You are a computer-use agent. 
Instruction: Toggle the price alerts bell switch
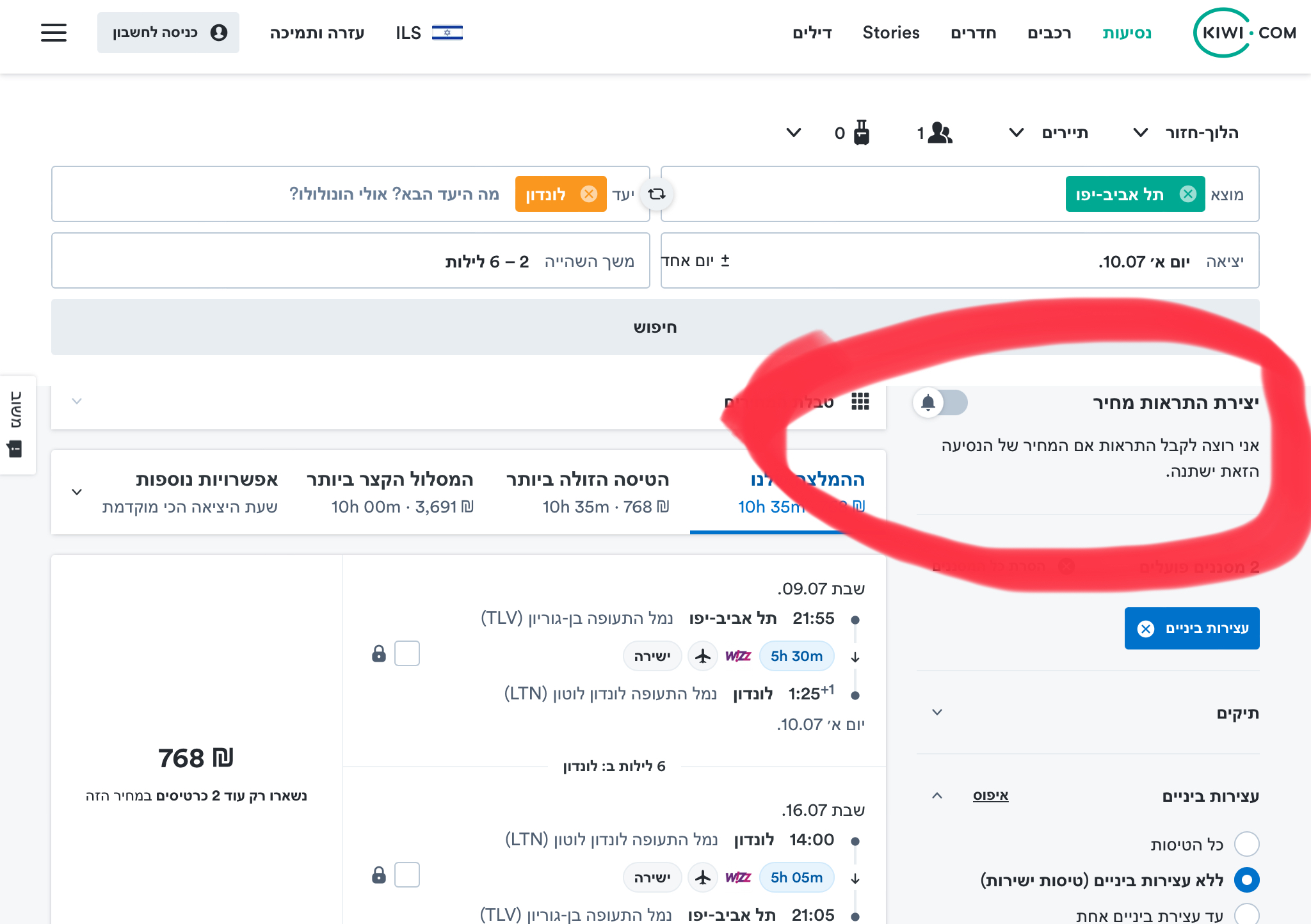pyautogui.click(x=940, y=402)
